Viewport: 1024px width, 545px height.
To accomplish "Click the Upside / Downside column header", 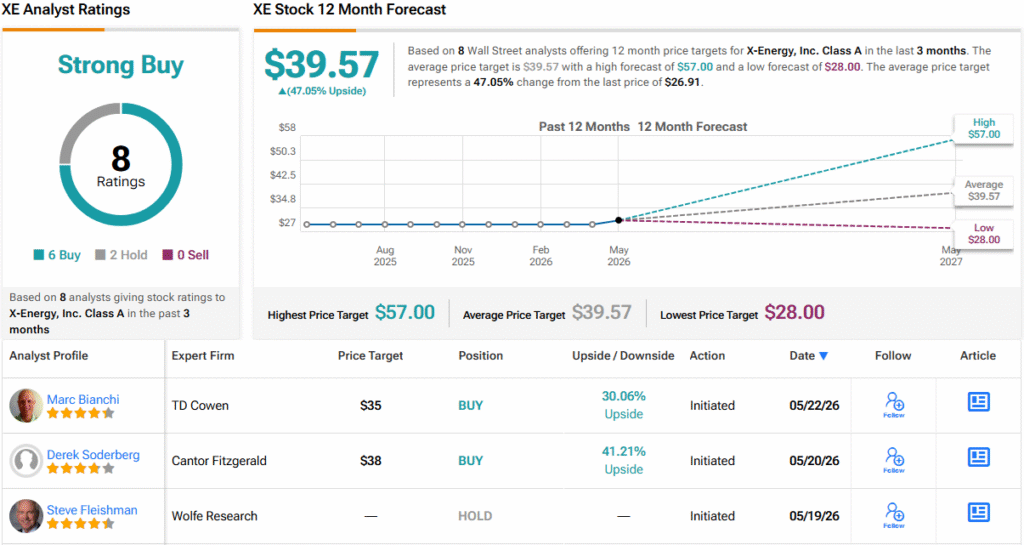I will click(x=623, y=356).
